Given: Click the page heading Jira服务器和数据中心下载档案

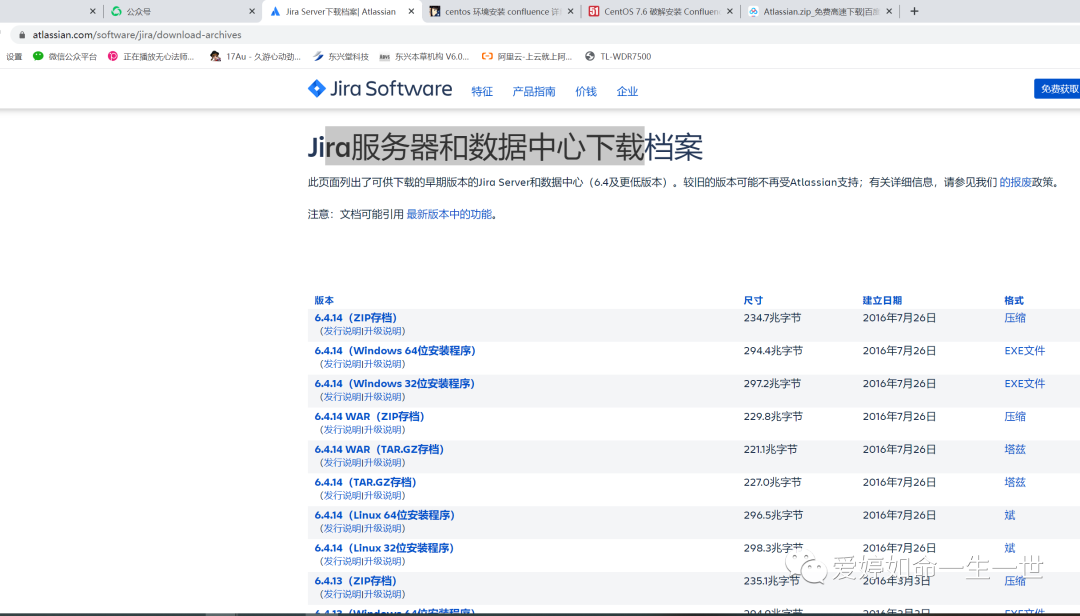Looking at the screenshot, I should [505, 147].
